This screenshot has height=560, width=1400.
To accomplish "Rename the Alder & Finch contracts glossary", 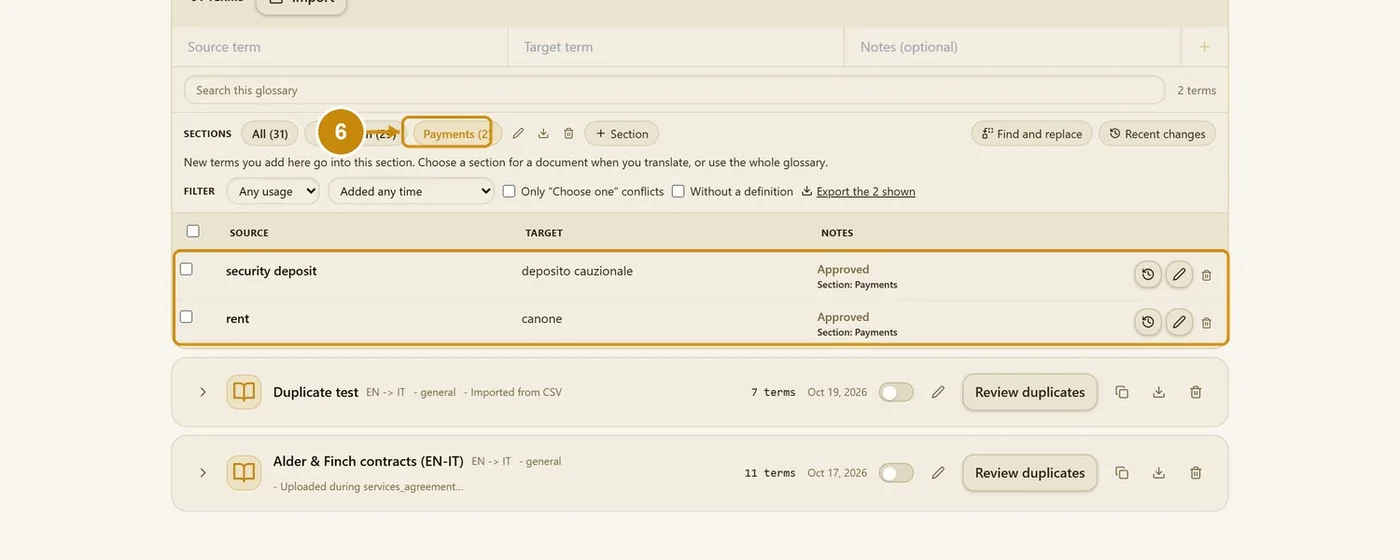I will point(938,473).
